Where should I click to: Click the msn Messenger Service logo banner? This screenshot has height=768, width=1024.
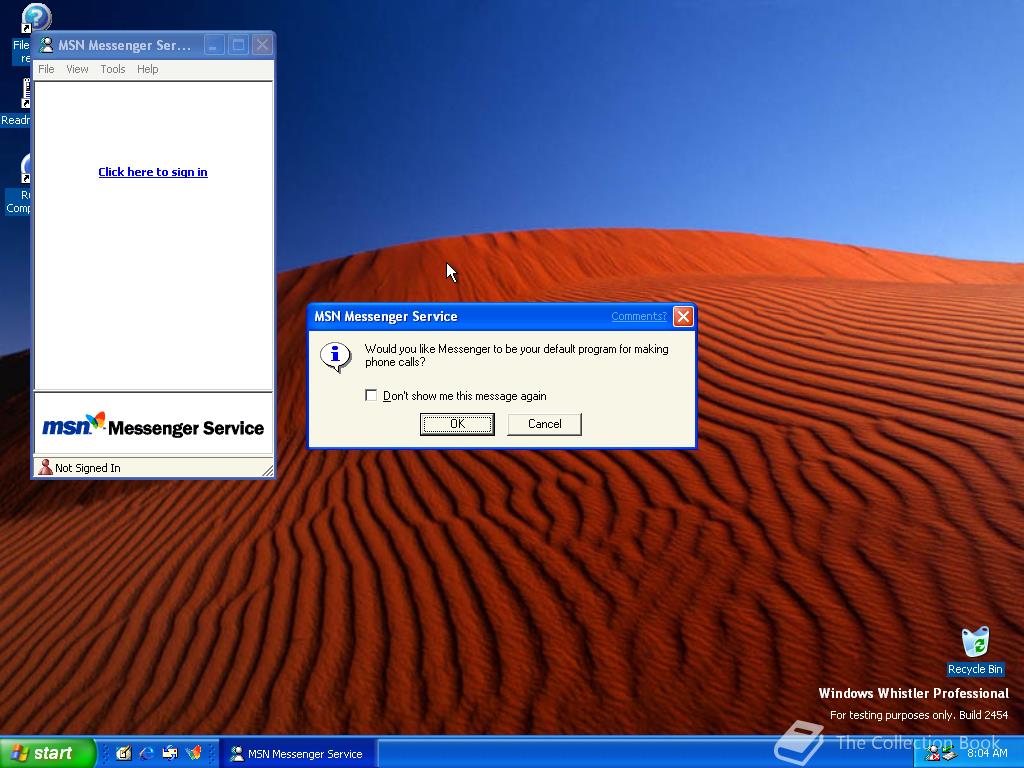[x=153, y=426]
